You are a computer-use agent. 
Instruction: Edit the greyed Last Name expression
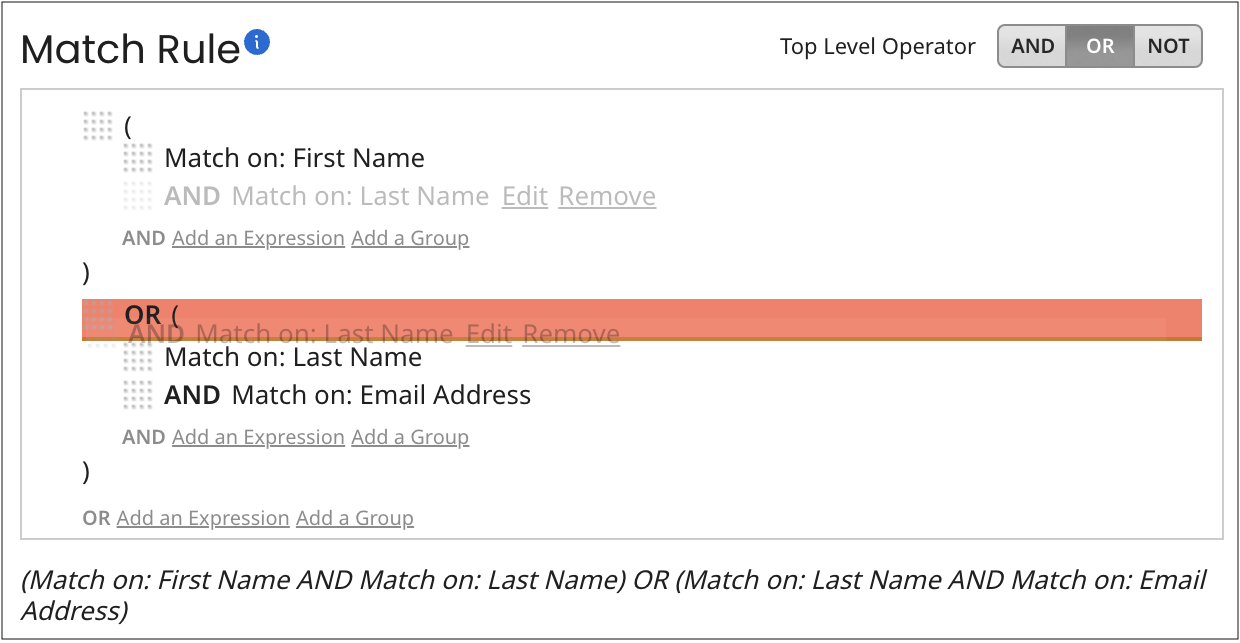point(524,196)
